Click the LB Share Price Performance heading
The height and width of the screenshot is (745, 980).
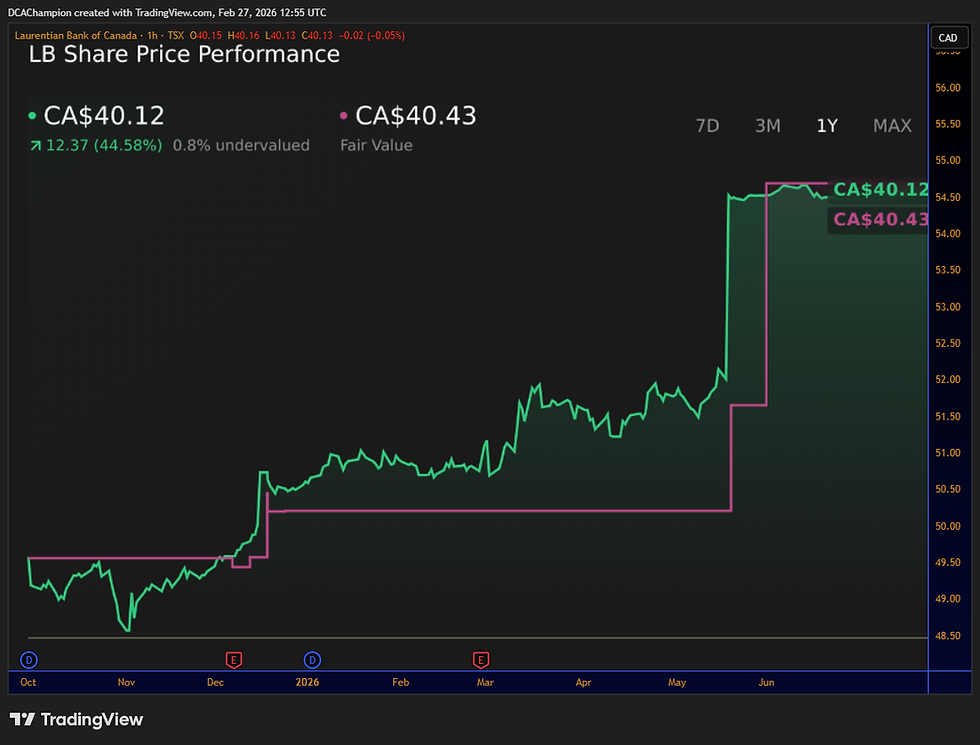click(x=184, y=54)
